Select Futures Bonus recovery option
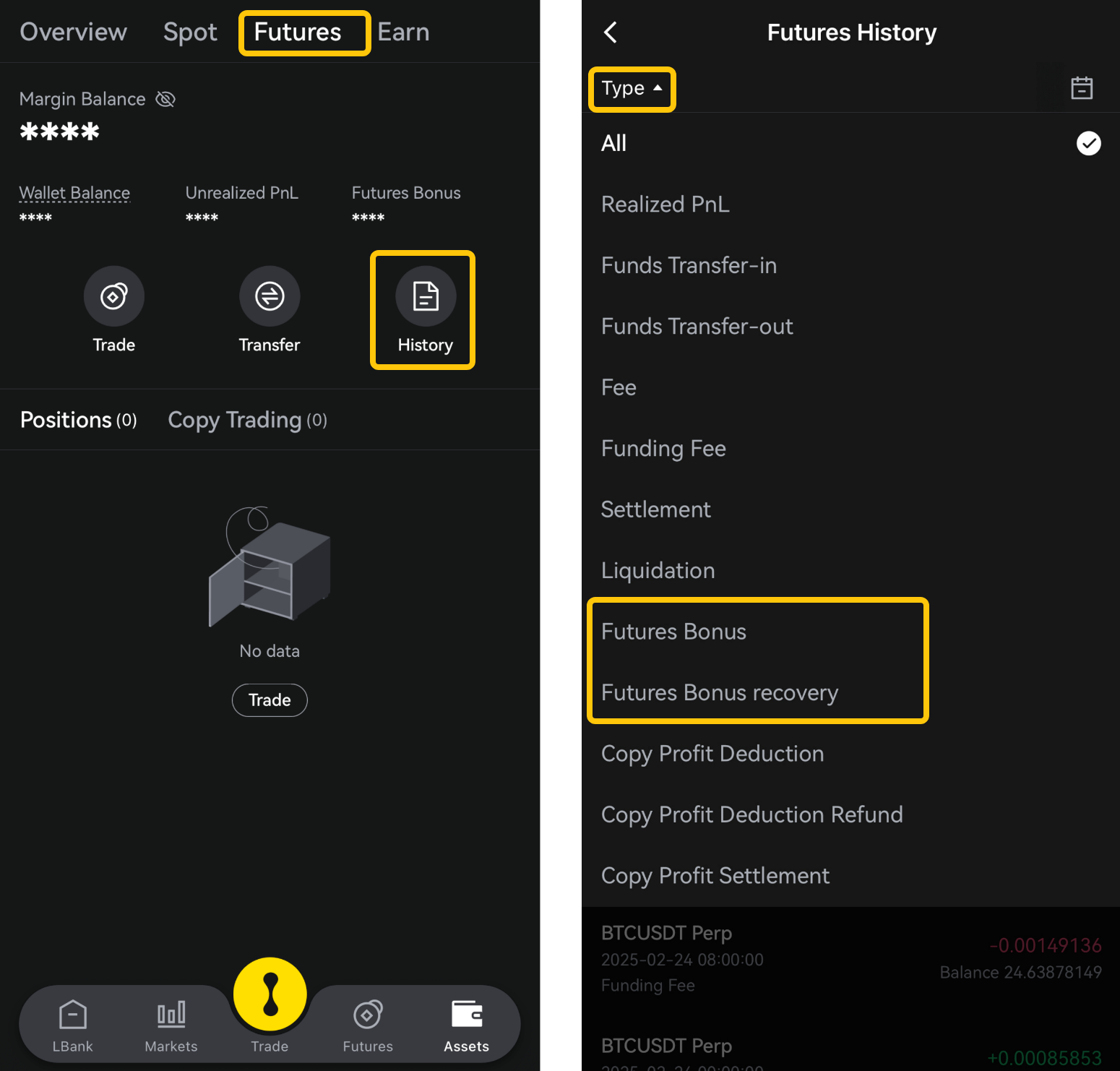This screenshot has height=1071, width=1120. 719,693
